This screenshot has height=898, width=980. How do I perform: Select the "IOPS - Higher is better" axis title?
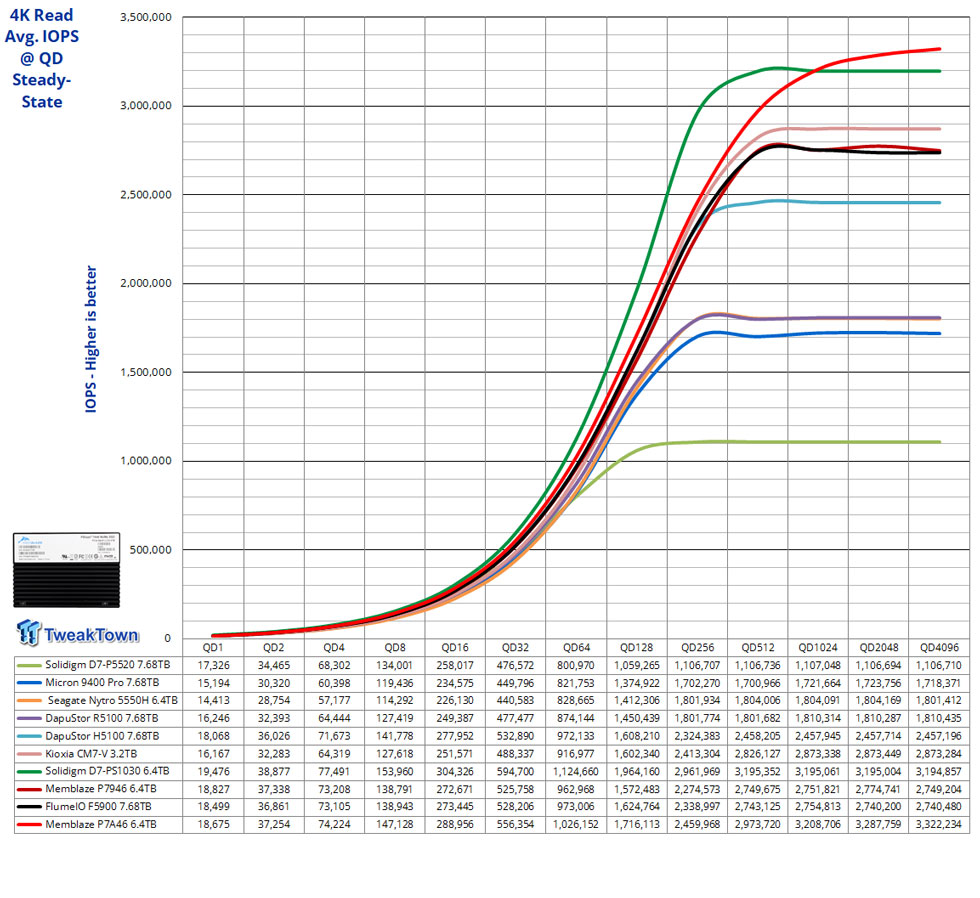click(x=91, y=339)
